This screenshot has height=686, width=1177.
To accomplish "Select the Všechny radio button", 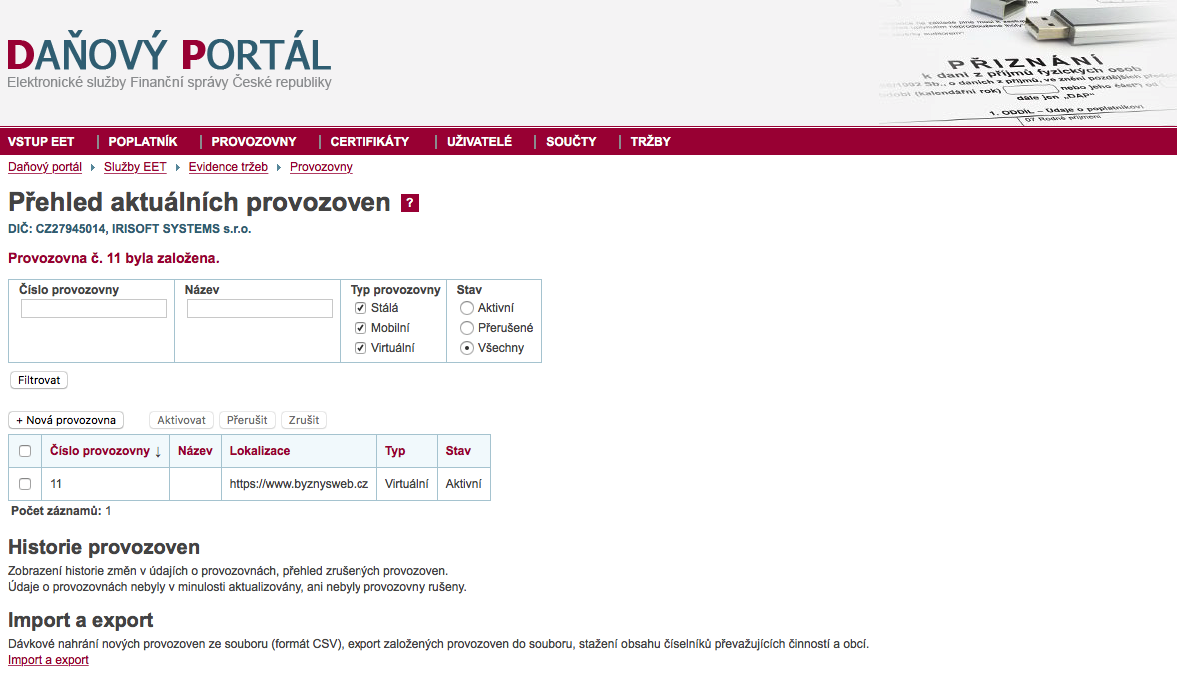I will pyautogui.click(x=467, y=348).
